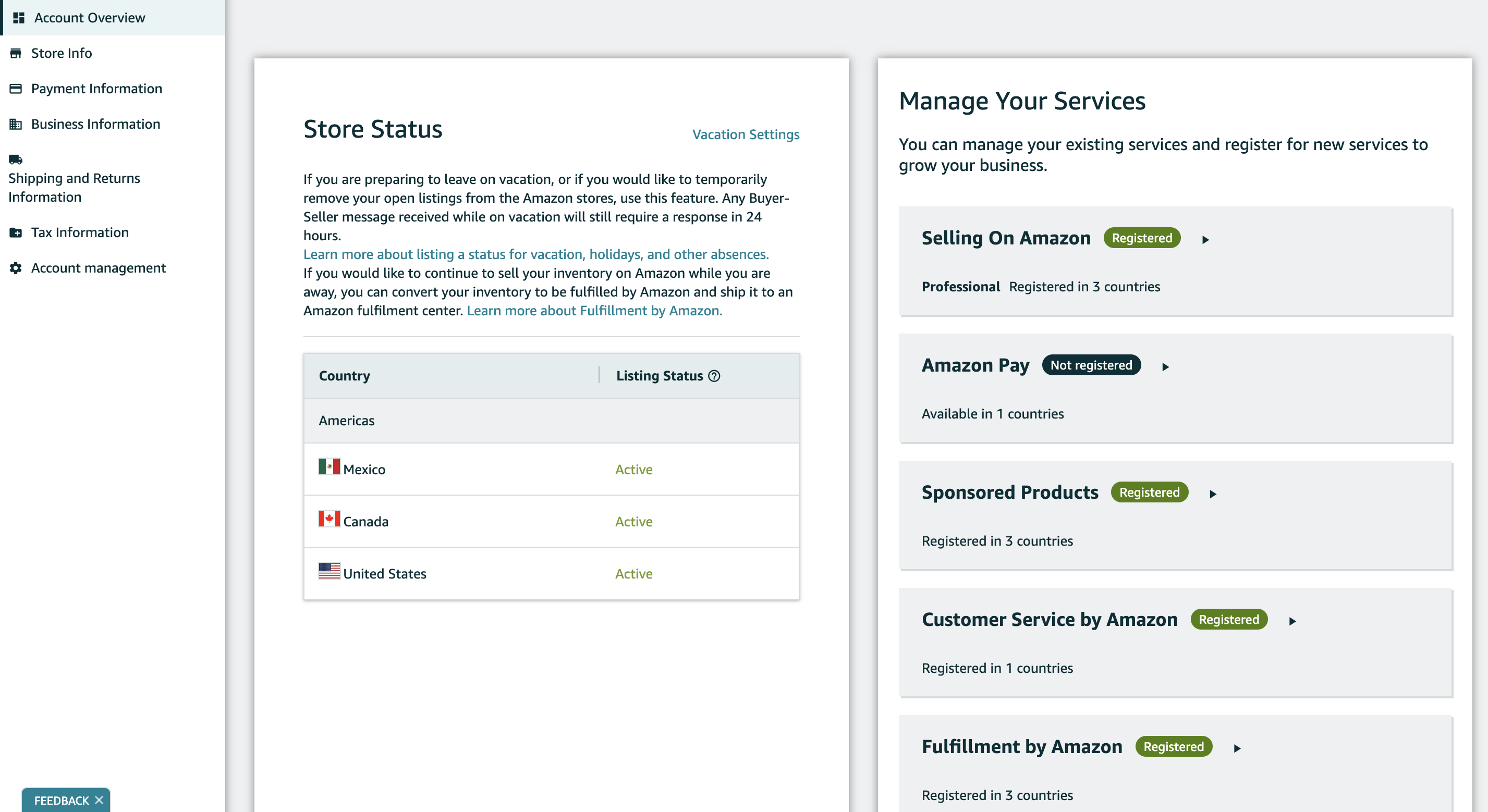Viewport: 1488px width, 812px height.
Task: Click the Canada flag icon
Action: 330,519
